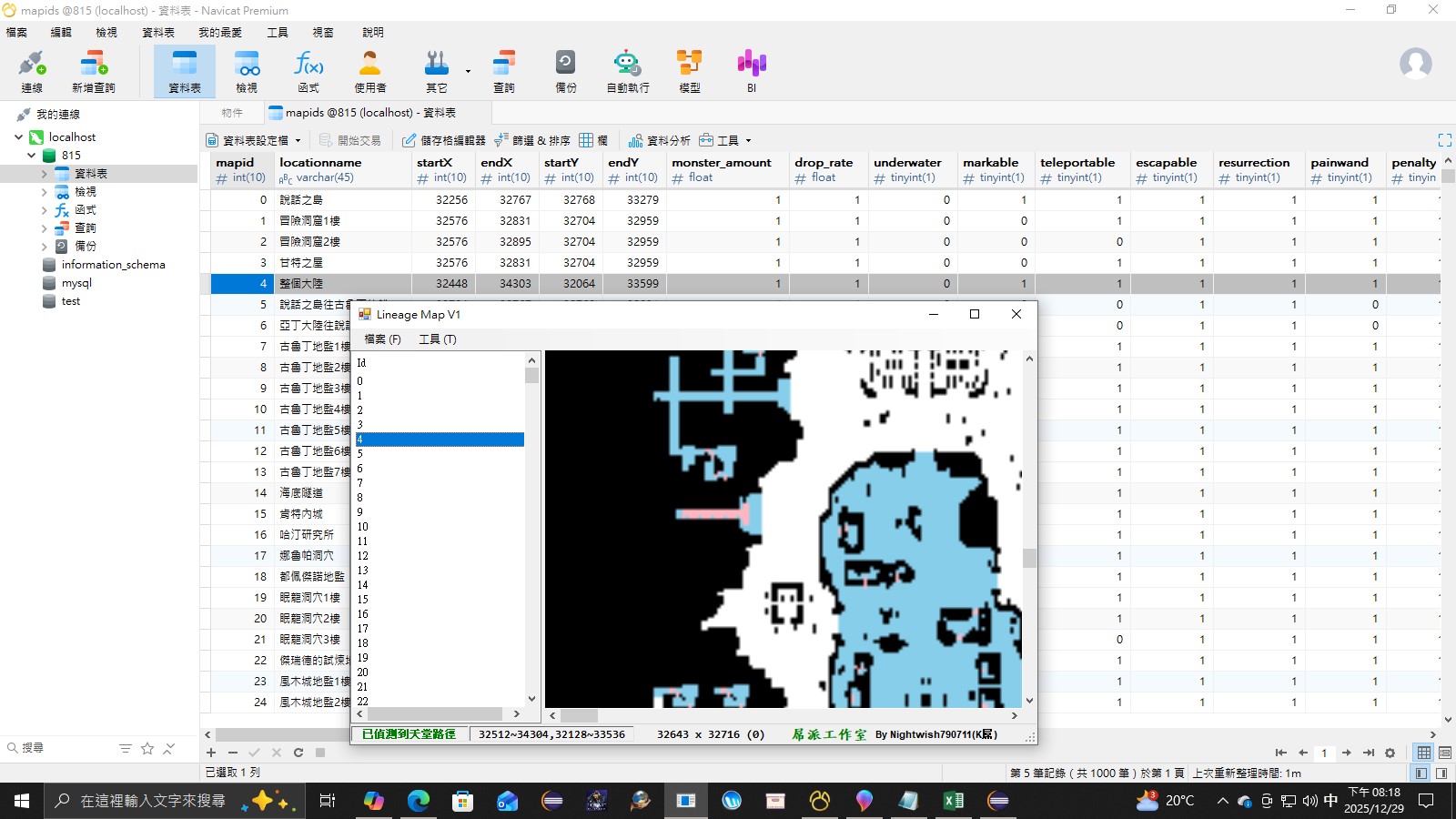
Task: Open 檔案 (F) menu in Lineage Map
Action: 382,339
